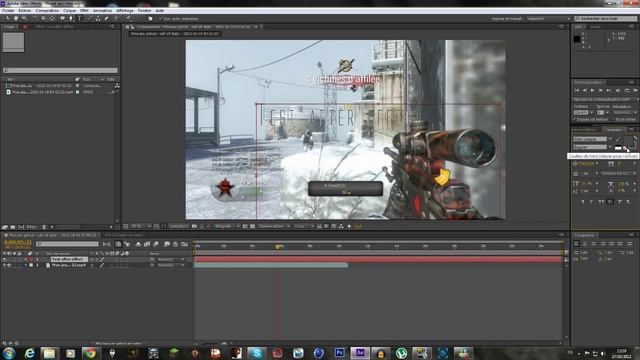
Task: Switch to the Paragraphe panel tab
Action: 584,235
